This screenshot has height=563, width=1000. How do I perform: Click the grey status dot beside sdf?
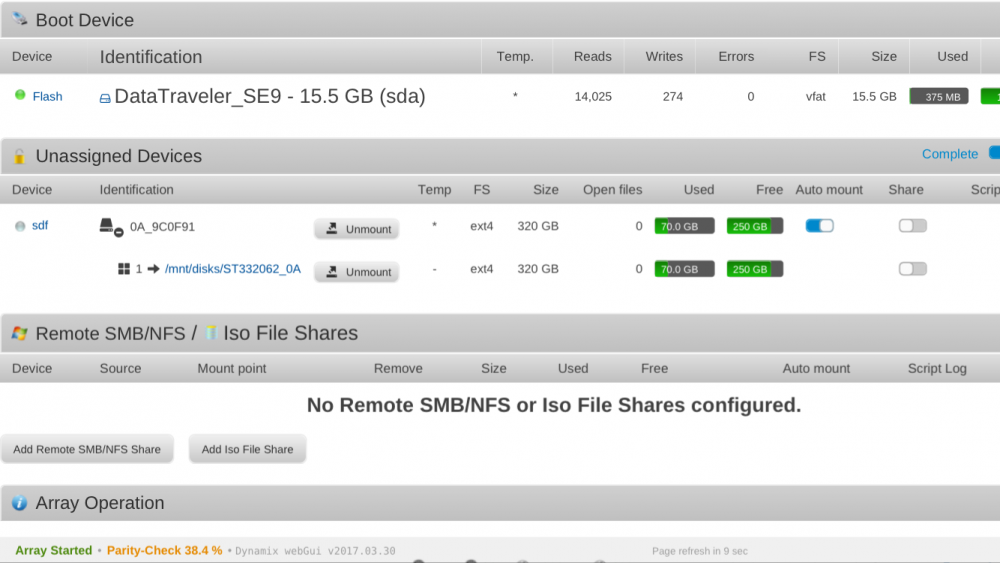click(x=20, y=226)
